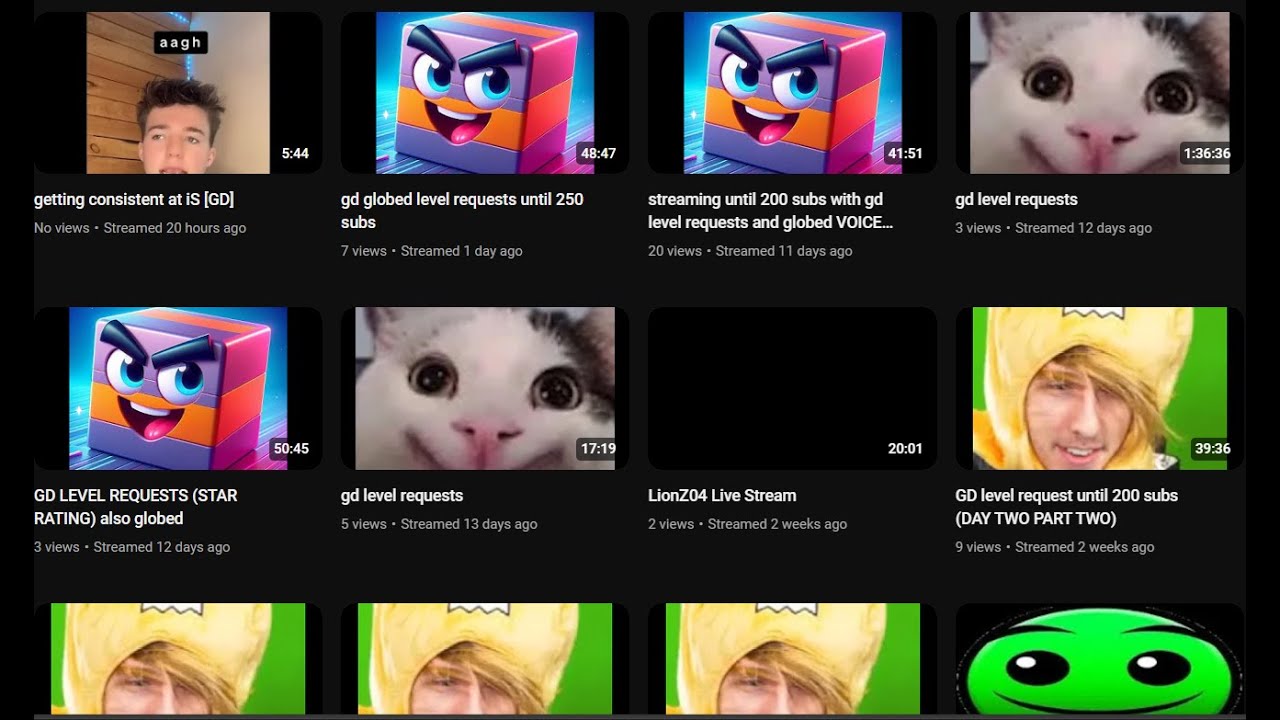Click the 39:36 duration badge

pos(1212,448)
